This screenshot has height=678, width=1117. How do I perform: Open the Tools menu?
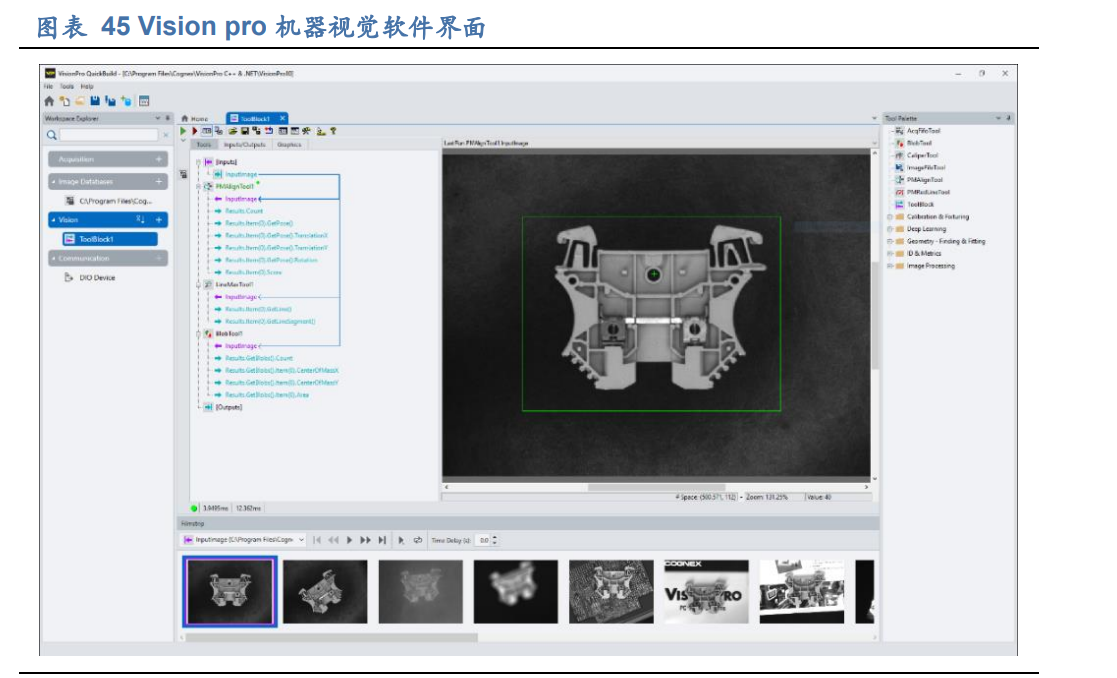point(66,87)
